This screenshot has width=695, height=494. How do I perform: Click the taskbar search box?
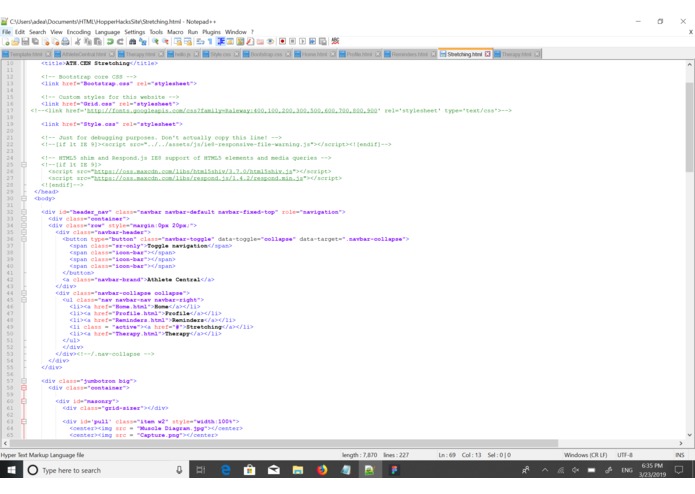pyautogui.click(x=105, y=470)
